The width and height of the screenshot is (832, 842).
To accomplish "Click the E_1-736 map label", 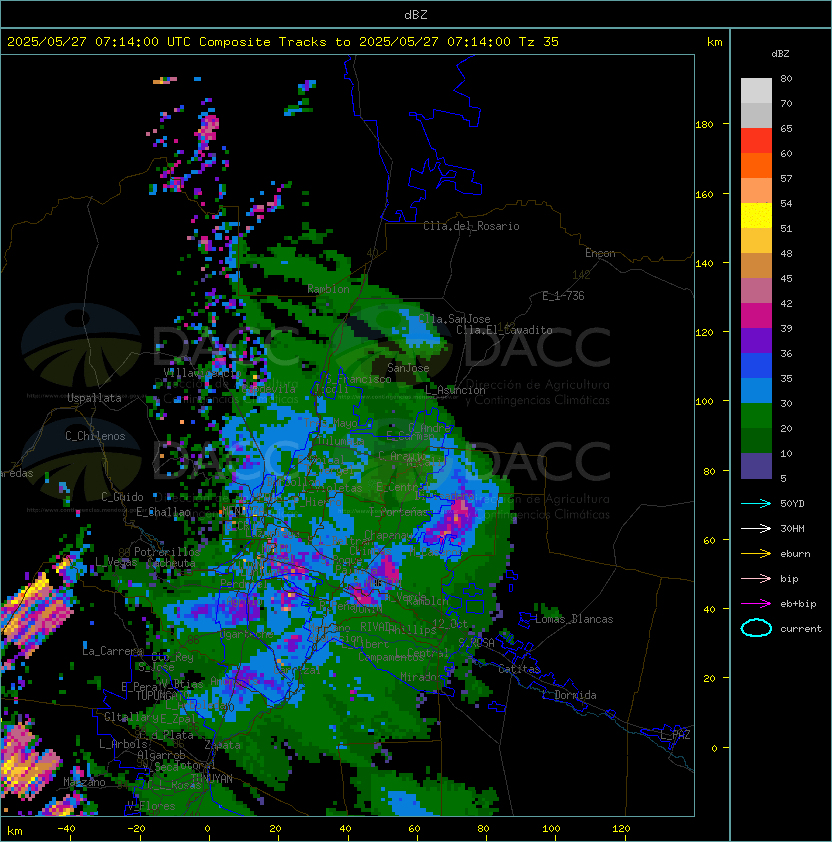I will [x=563, y=296].
